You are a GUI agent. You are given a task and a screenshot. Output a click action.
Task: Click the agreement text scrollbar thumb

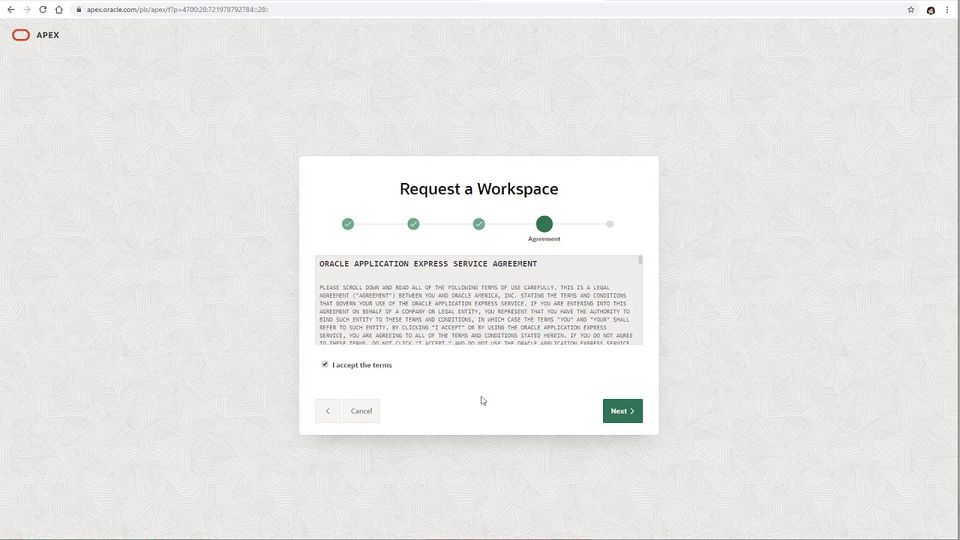click(640, 260)
